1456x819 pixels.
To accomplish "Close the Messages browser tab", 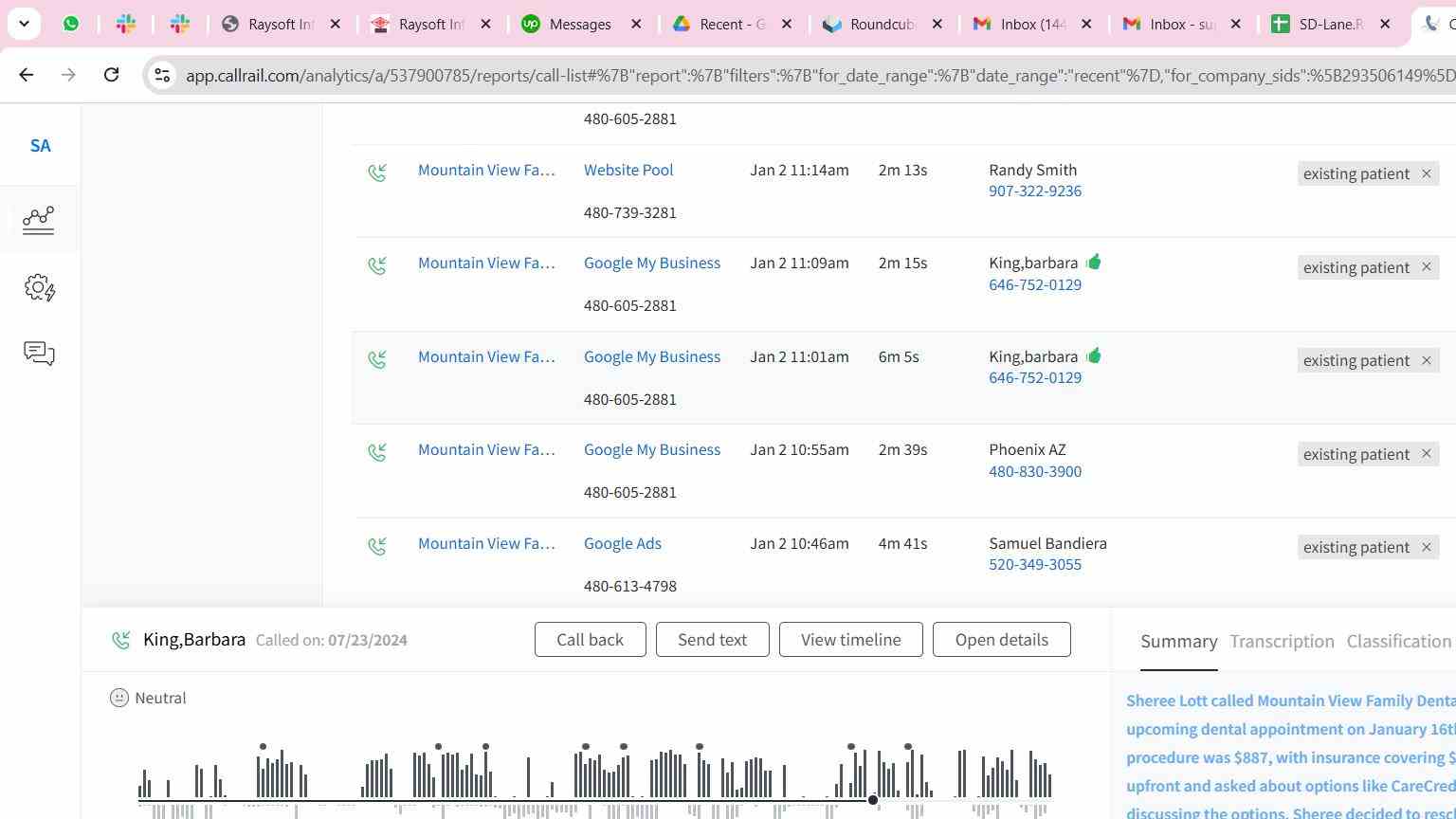I will tap(637, 24).
